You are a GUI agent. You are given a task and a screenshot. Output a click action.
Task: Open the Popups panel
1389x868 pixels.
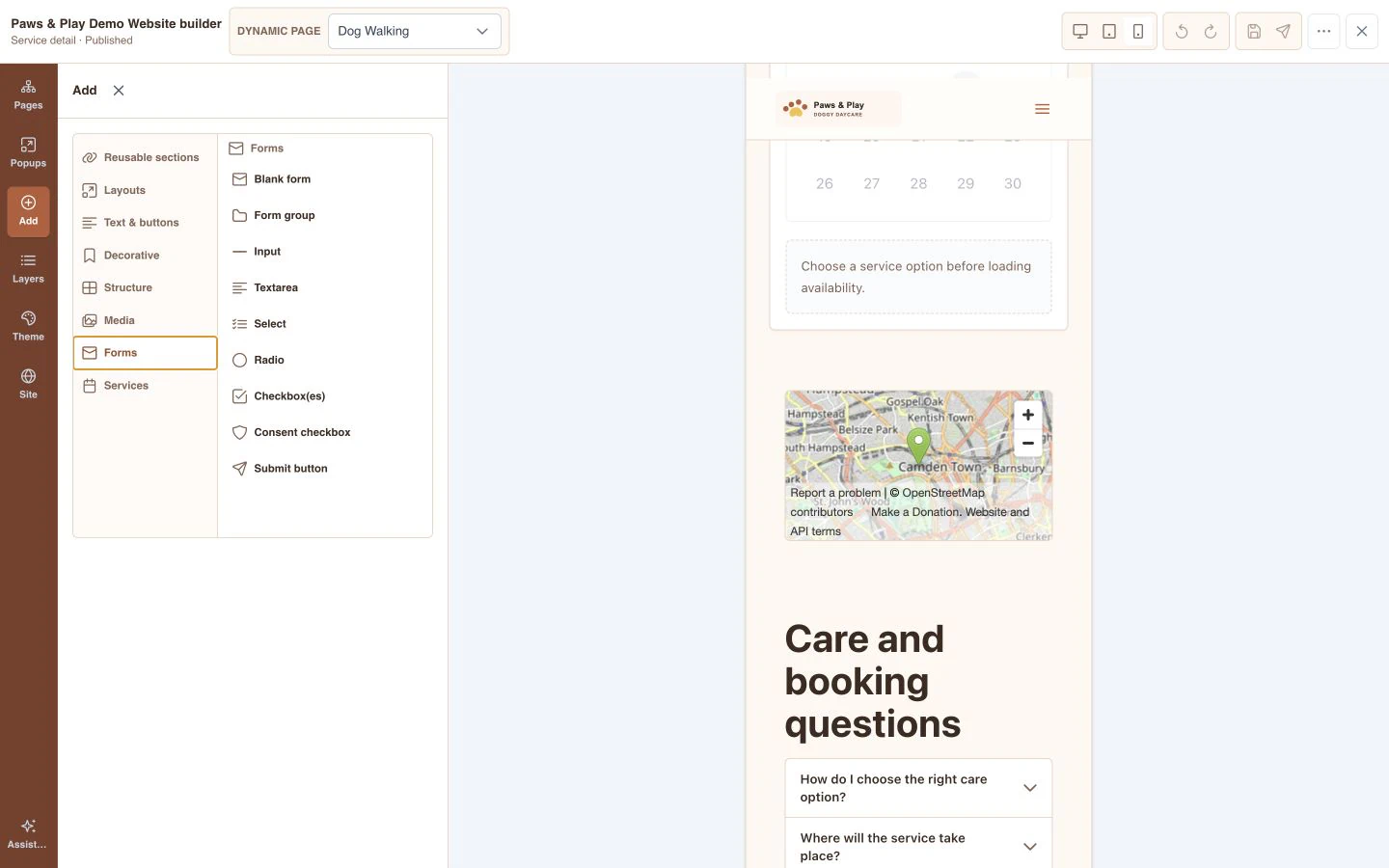pos(28,152)
